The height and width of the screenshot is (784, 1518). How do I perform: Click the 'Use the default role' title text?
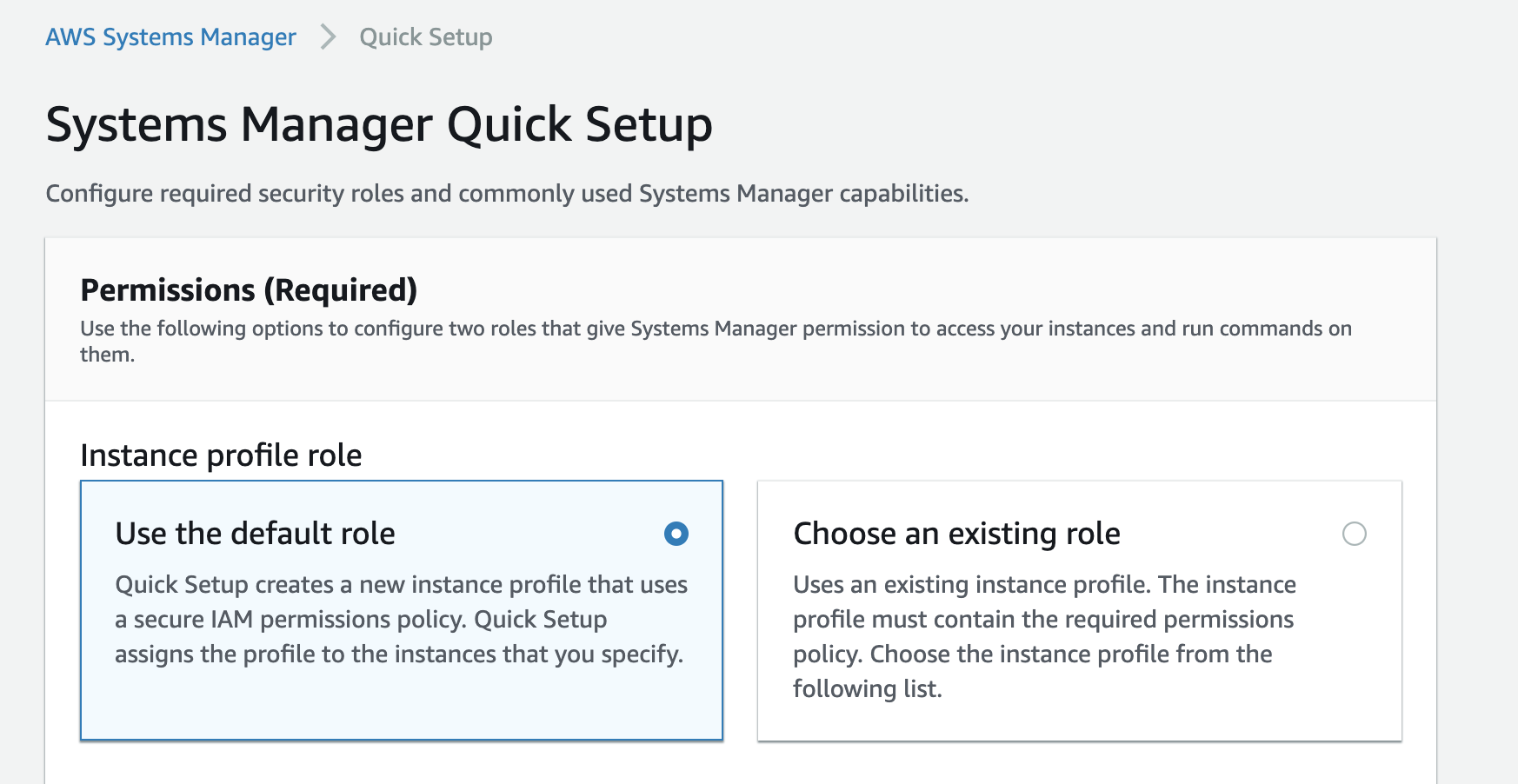coord(256,533)
